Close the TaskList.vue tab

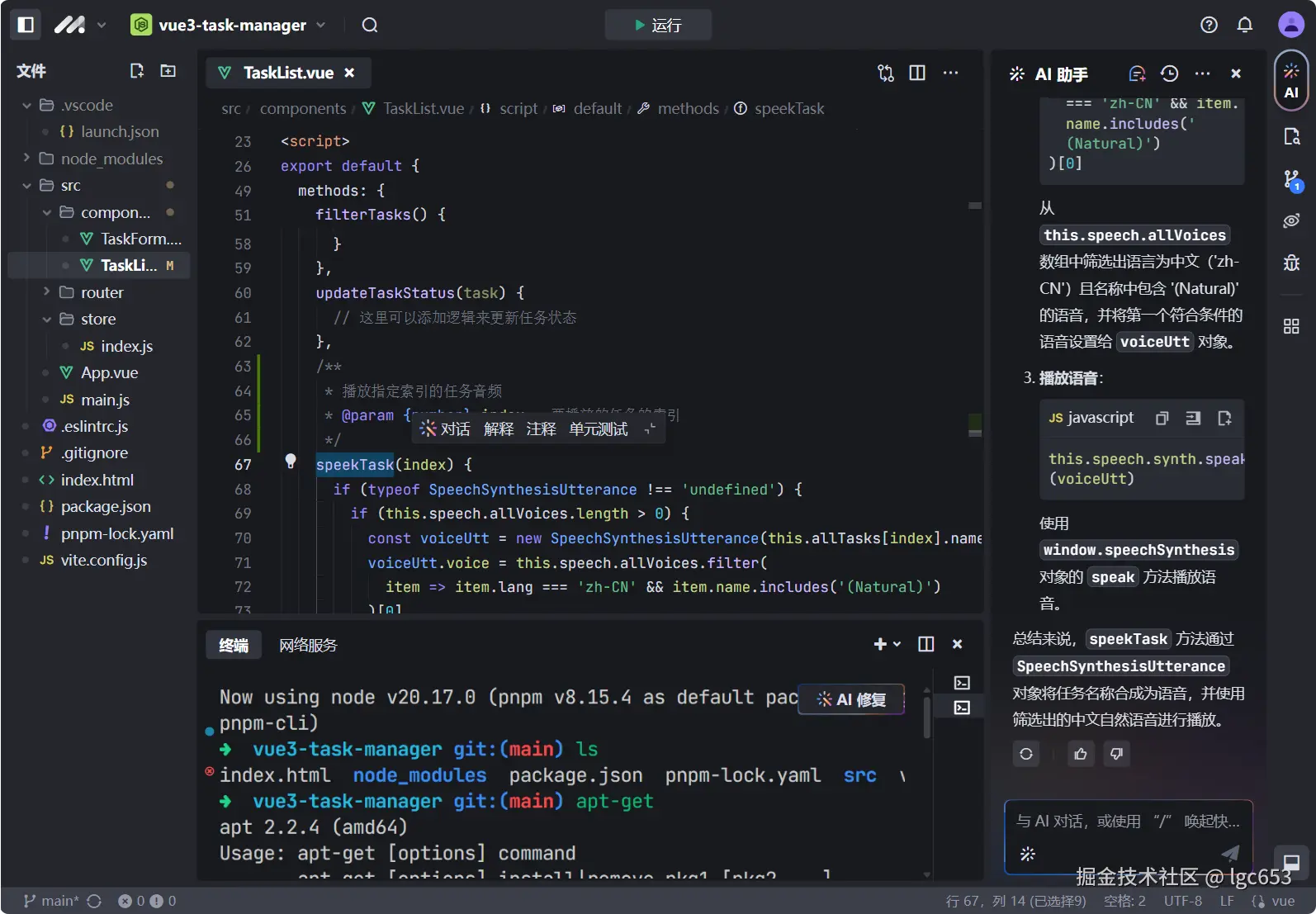(350, 73)
